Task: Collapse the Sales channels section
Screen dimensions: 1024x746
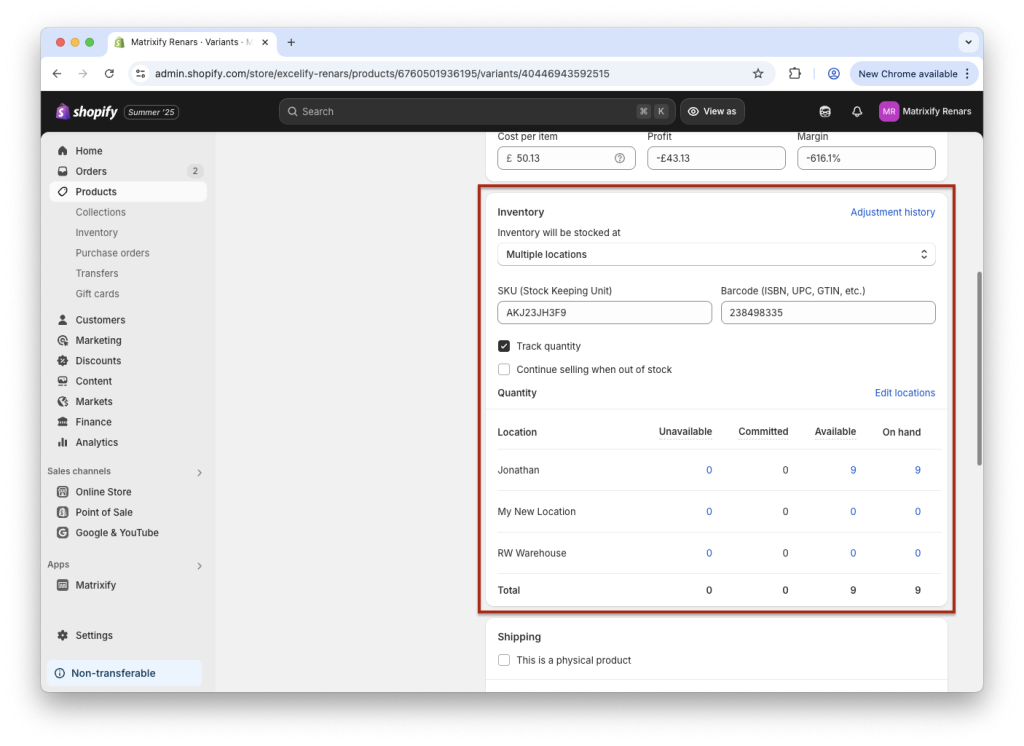Action: point(197,470)
